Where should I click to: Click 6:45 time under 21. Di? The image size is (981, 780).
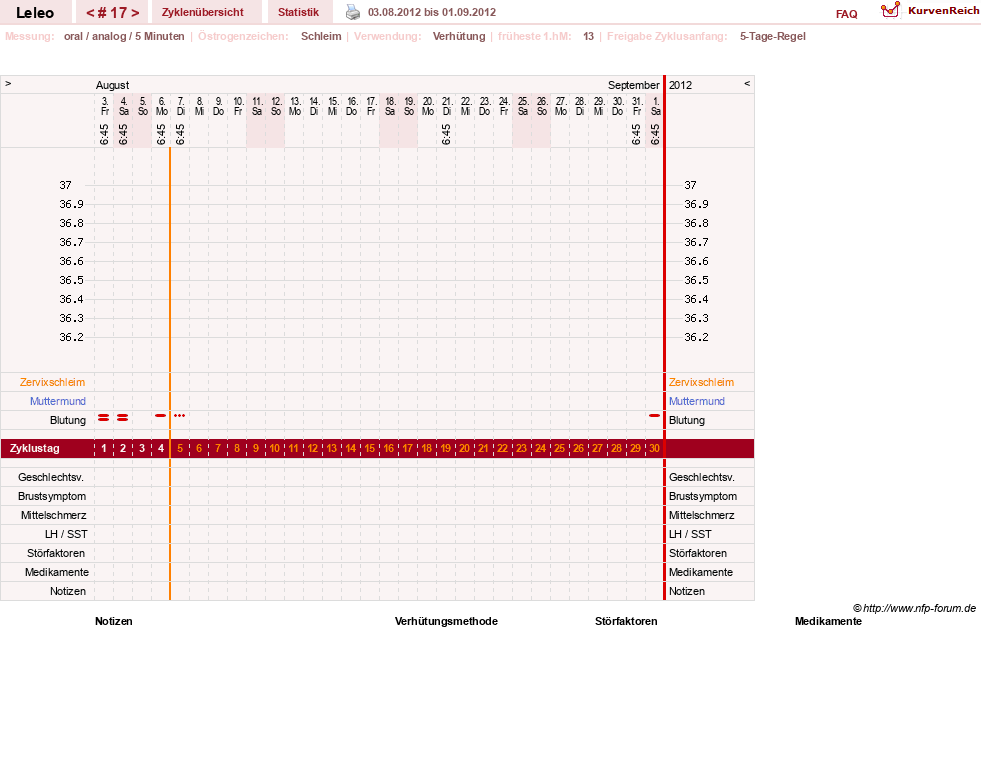446,134
